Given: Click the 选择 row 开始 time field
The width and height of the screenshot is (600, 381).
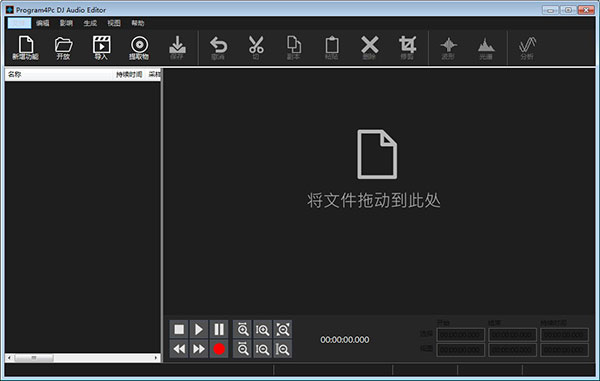Looking at the screenshot, I should 460,335.
